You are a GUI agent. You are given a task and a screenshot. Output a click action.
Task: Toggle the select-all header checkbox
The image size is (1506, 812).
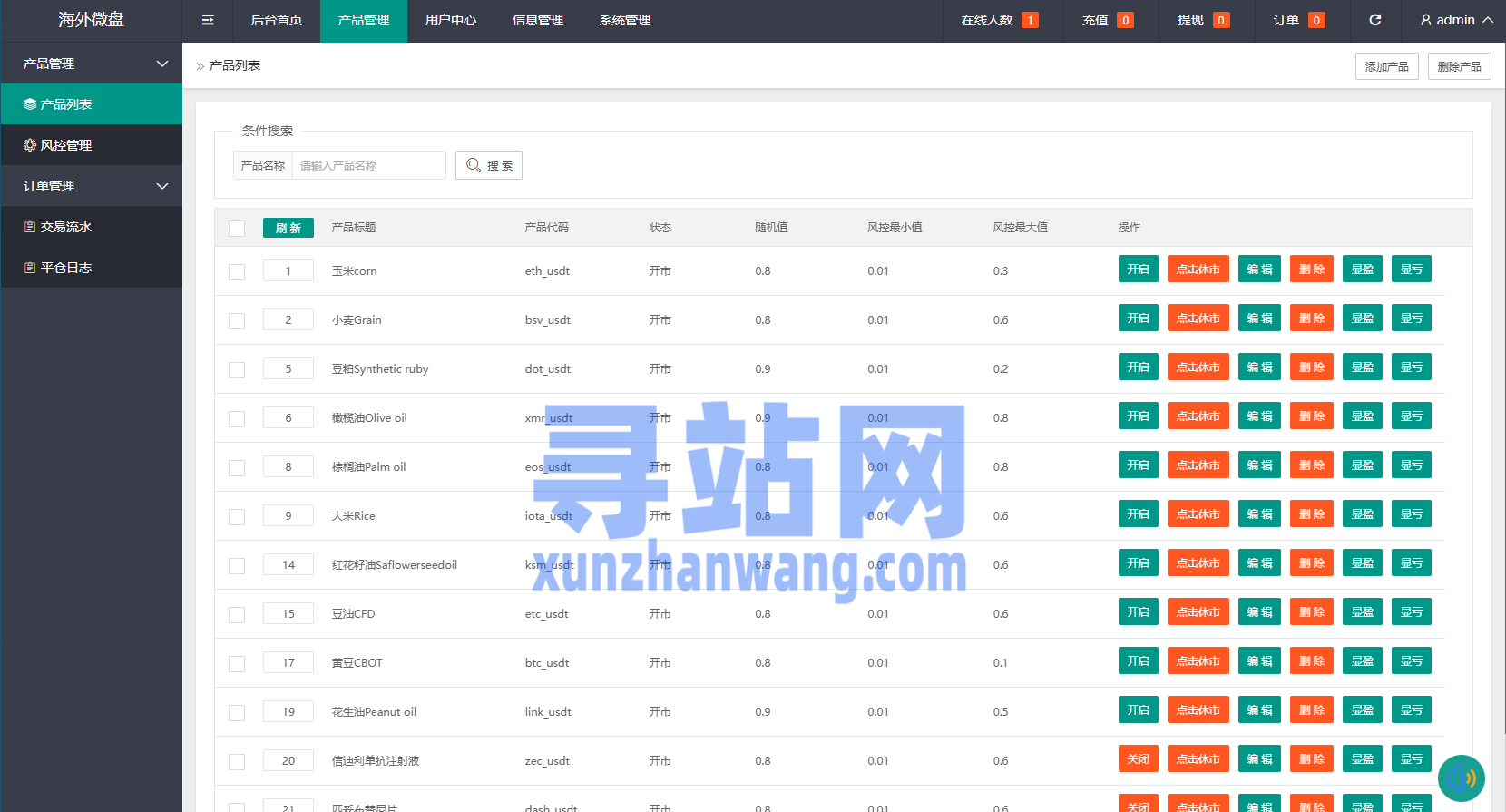(237, 229)
